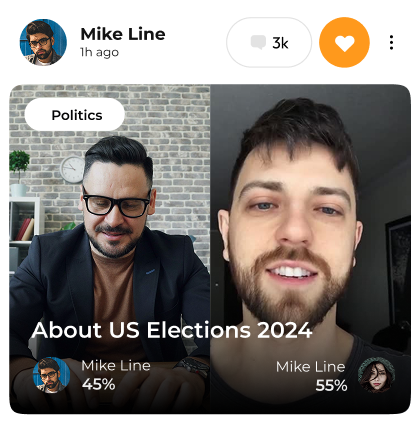Click the white heart inside the orange circle

(x=344, y=43)
